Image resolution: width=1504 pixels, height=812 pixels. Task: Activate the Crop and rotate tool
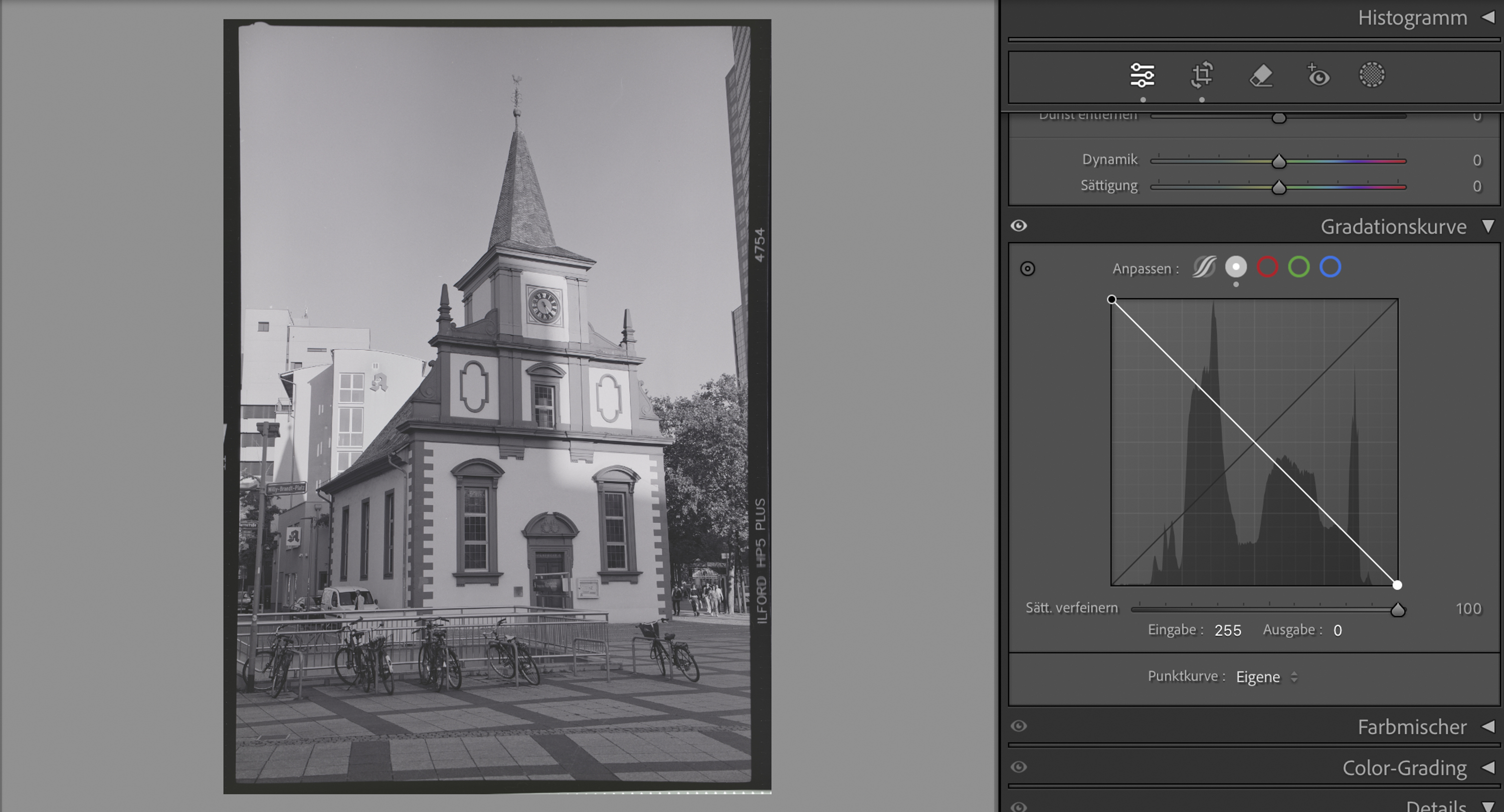pyautogui.click(x=1202, y=75)
